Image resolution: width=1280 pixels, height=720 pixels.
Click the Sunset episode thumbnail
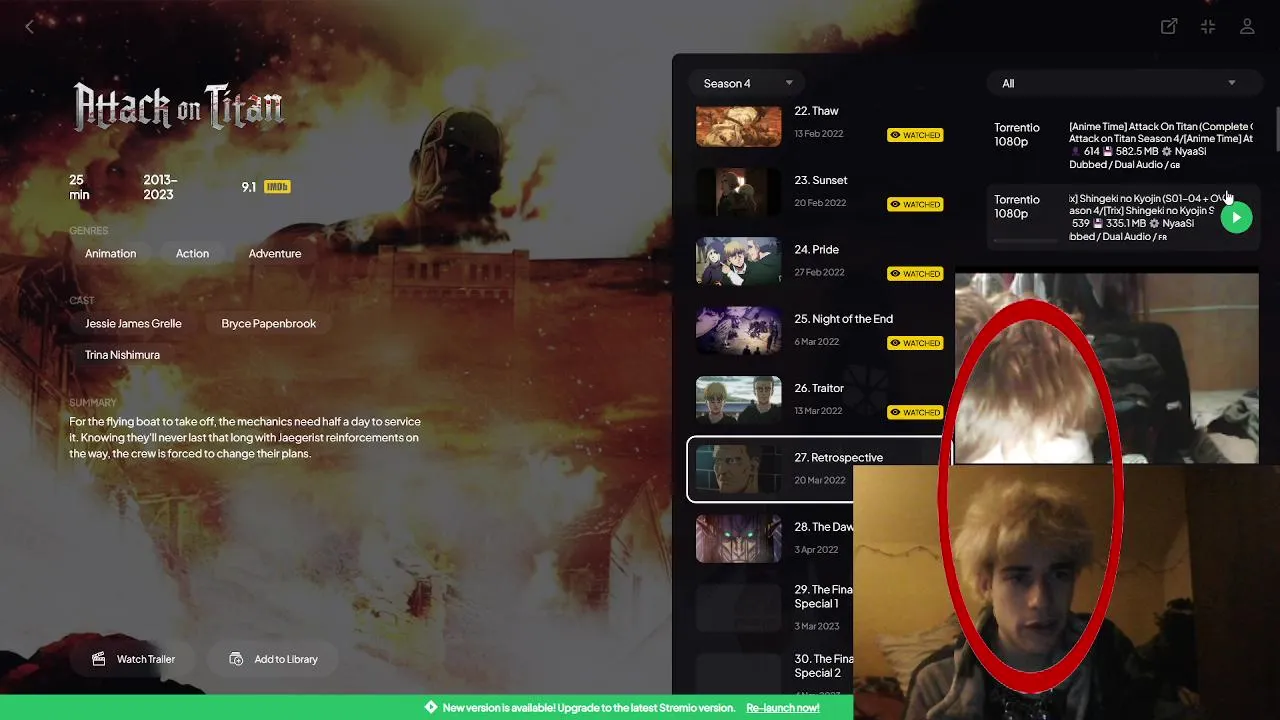tap(738, 192)
